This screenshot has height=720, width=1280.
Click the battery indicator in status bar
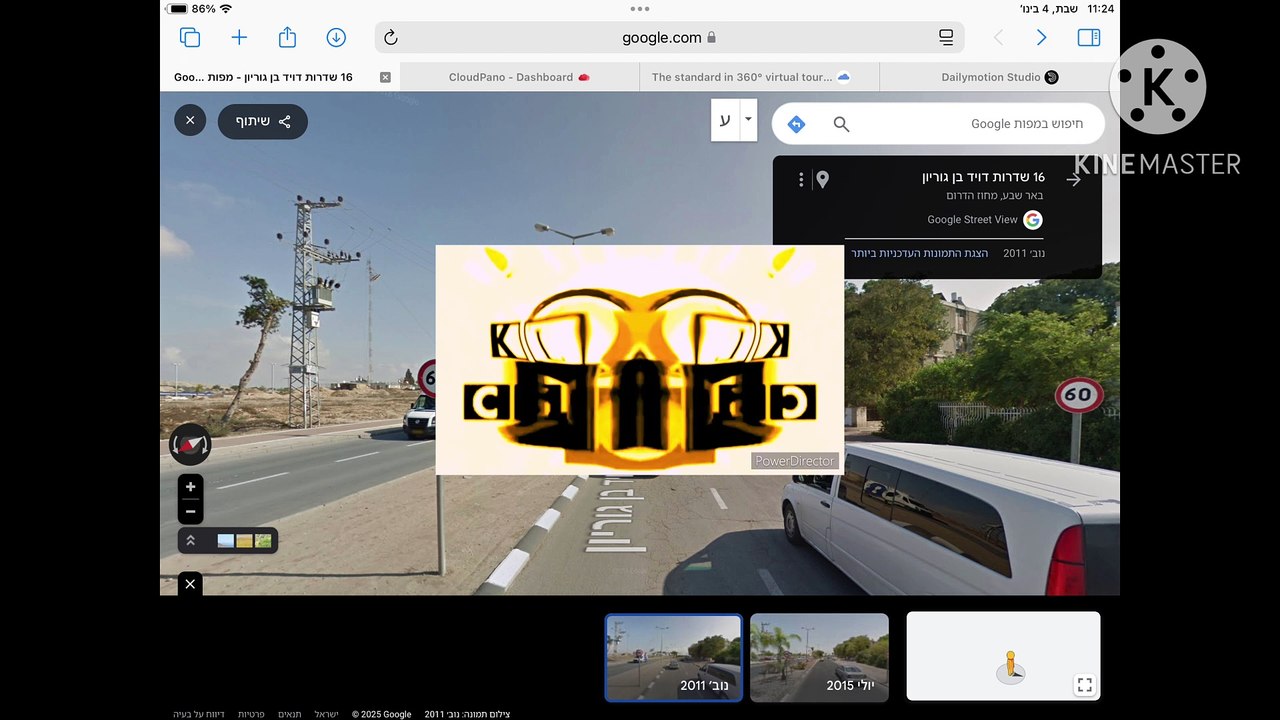(176, 8)
